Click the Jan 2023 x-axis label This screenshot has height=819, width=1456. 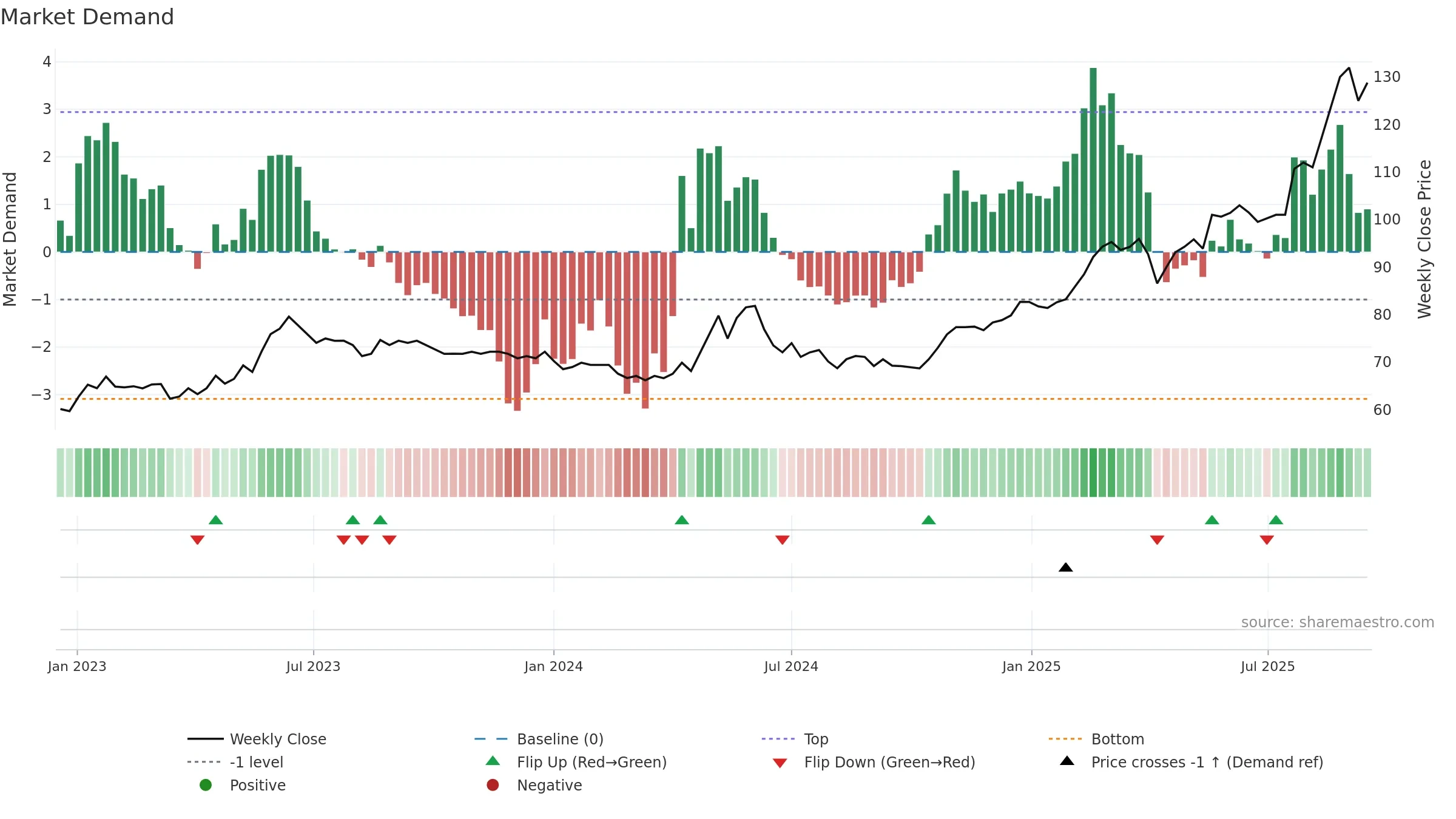[77, 666]
